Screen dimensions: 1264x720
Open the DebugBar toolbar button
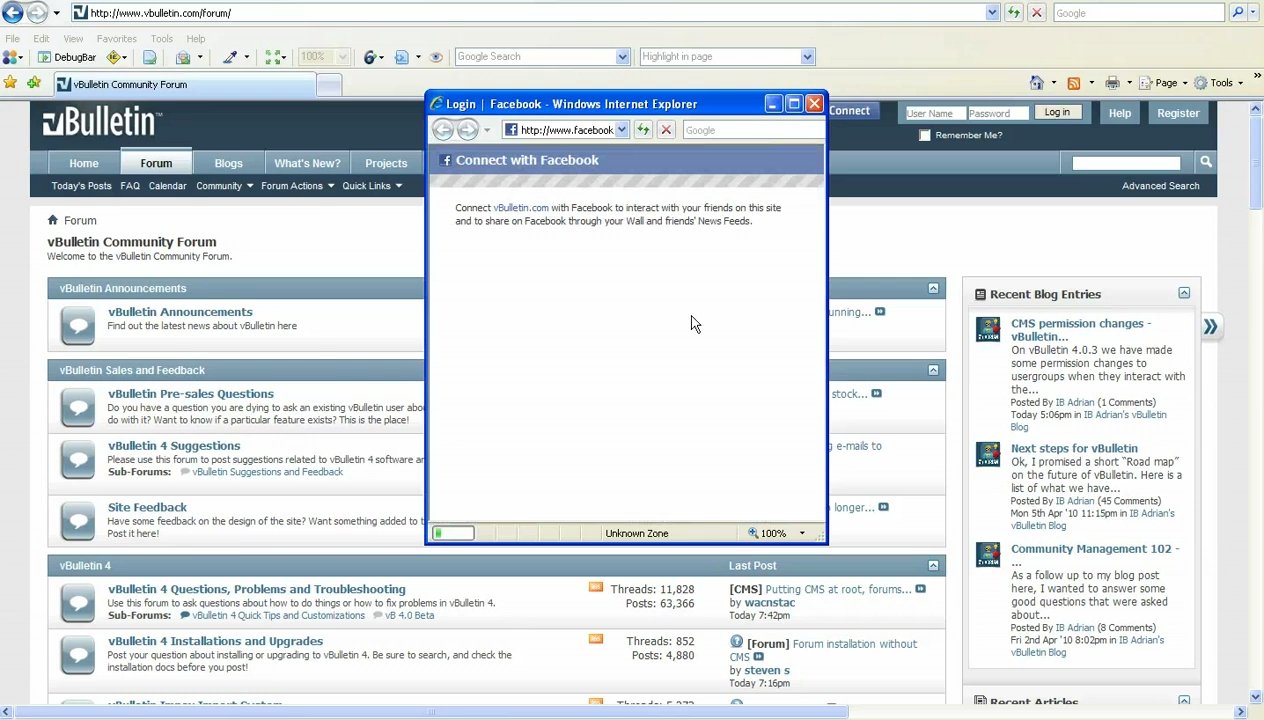[67, 57]
